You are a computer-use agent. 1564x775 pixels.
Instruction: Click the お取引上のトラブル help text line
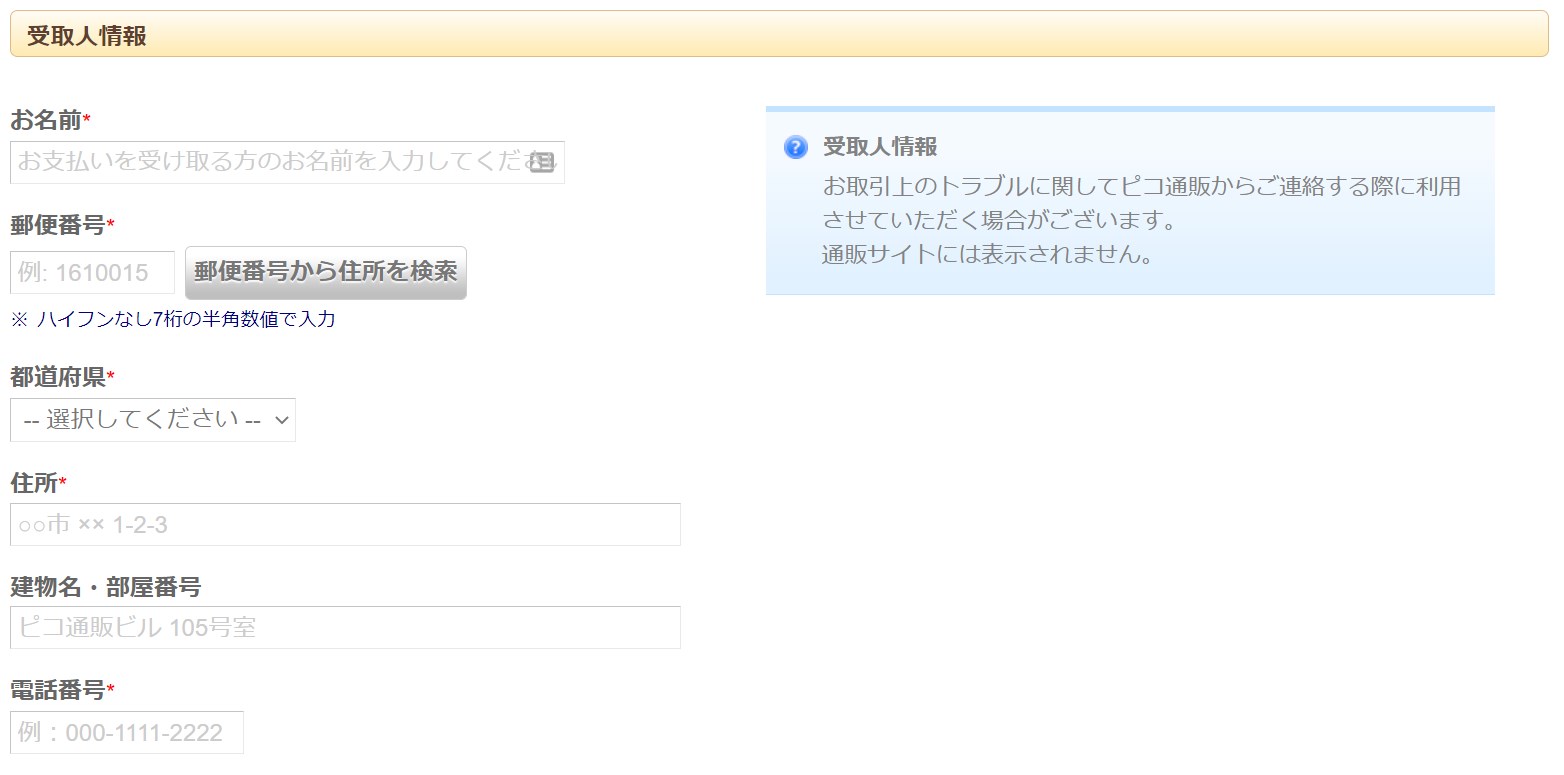coord(1140,186)
